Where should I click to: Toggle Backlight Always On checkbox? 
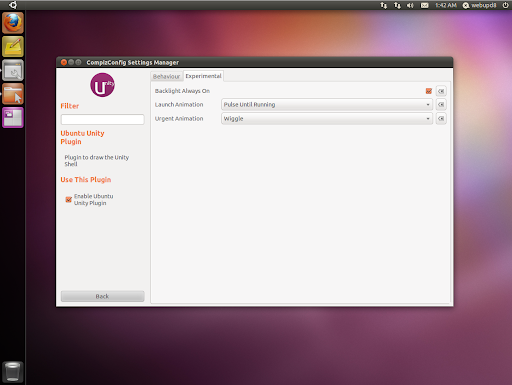(x=429, y=91)
